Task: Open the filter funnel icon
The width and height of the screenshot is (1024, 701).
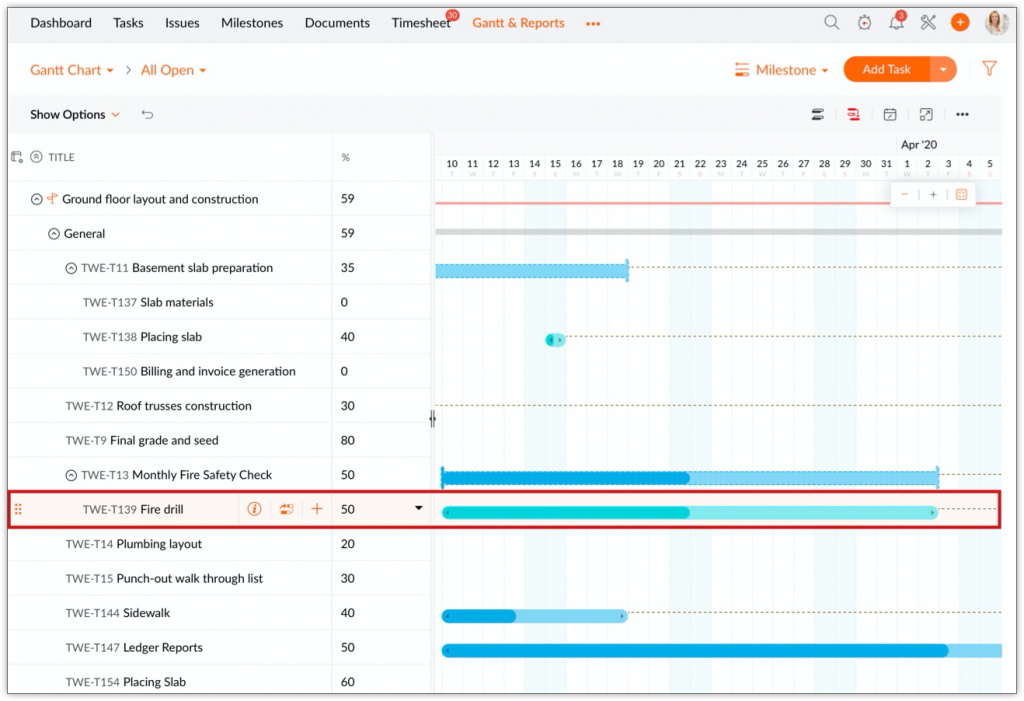Action: (989, 69)
